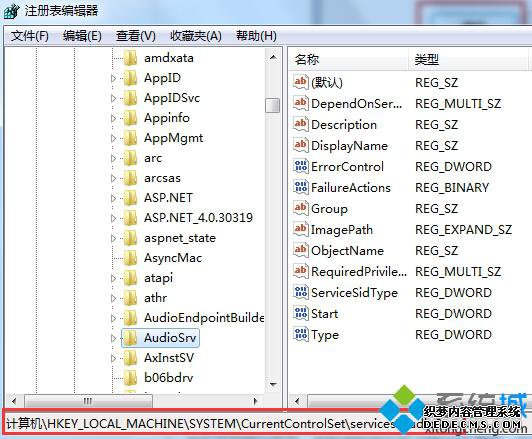The width and height of the screenshot is (532, 439).
Task: Open the 文件(F) menu
Action: pyautogui.click(x=30, y=36)
